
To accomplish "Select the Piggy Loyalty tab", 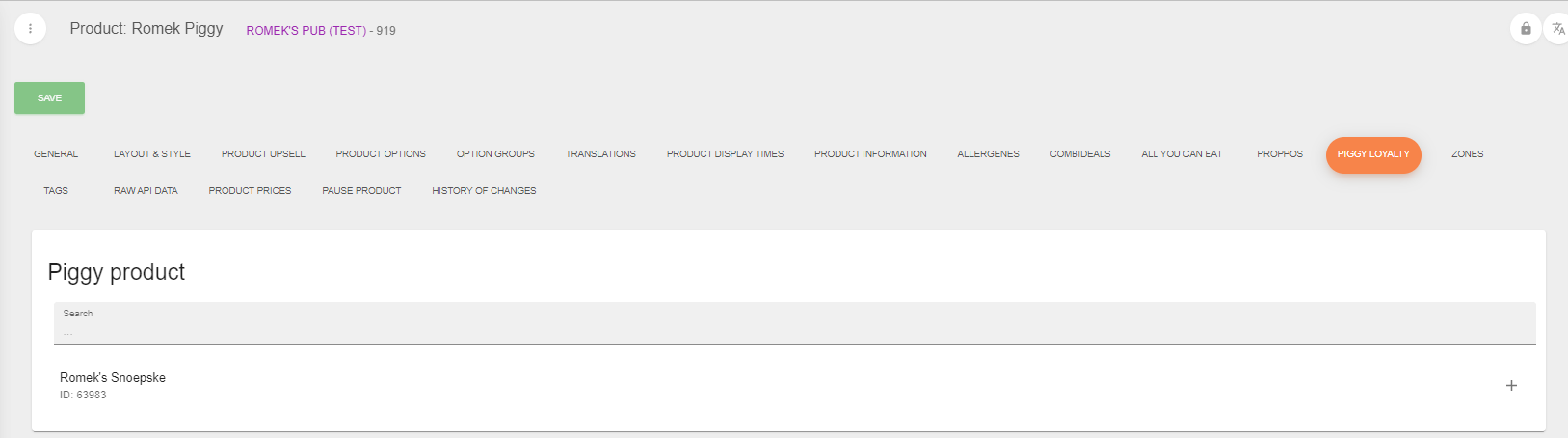I will coord(1373,154).
